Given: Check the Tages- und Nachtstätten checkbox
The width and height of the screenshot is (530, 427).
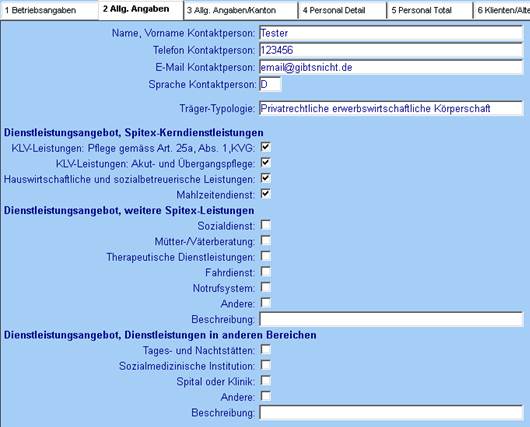Looking at the screenshot, I should point(266,350).
